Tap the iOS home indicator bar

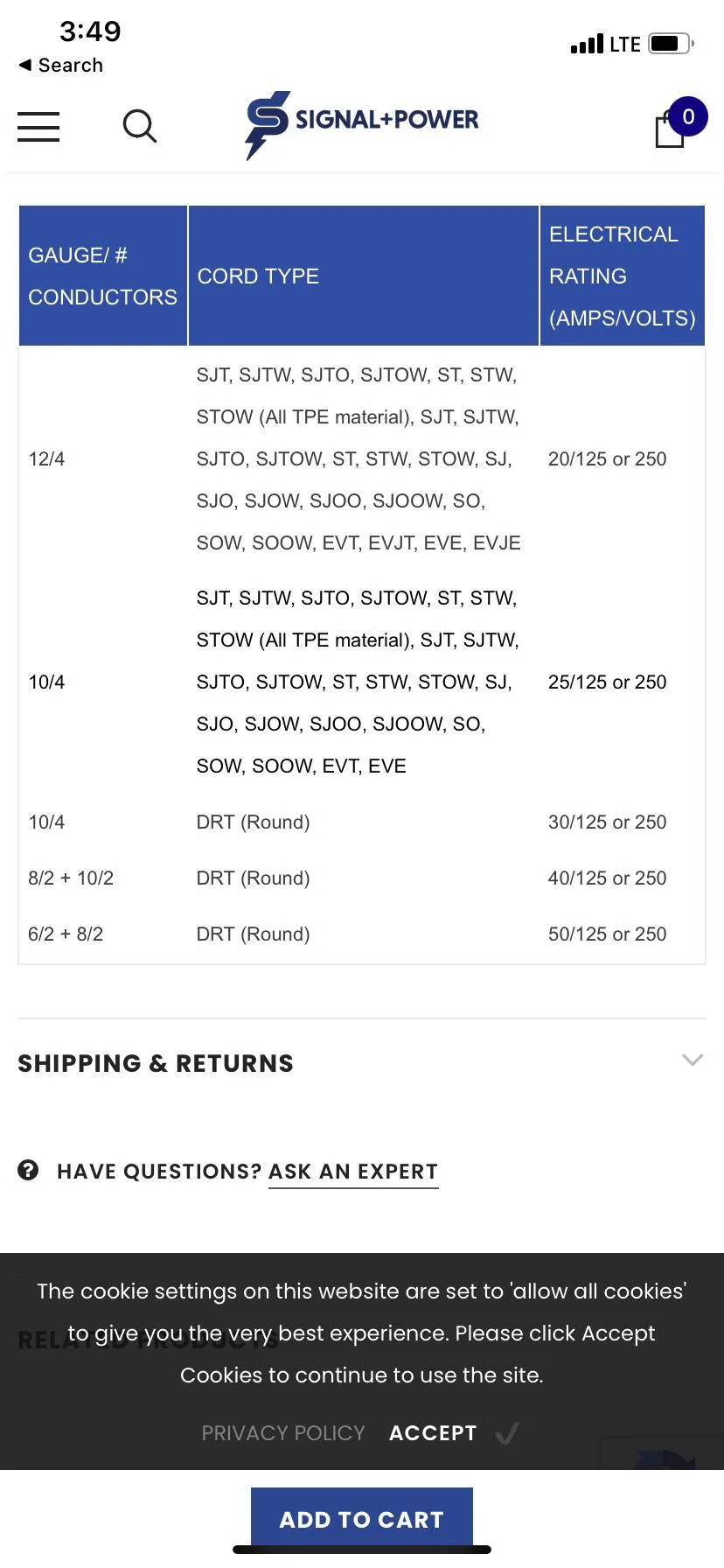click(362, 1550)
